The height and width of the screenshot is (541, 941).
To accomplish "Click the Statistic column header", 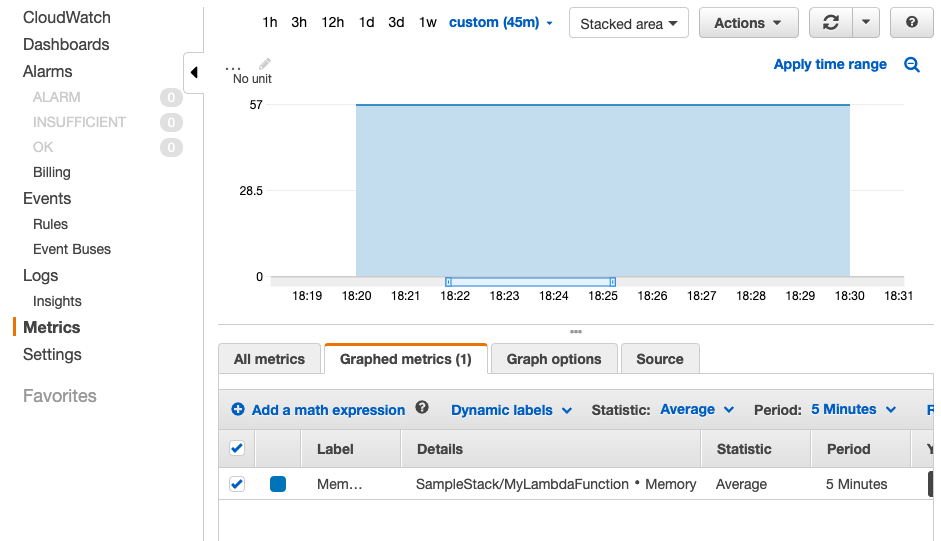I will tap(744, 449).
